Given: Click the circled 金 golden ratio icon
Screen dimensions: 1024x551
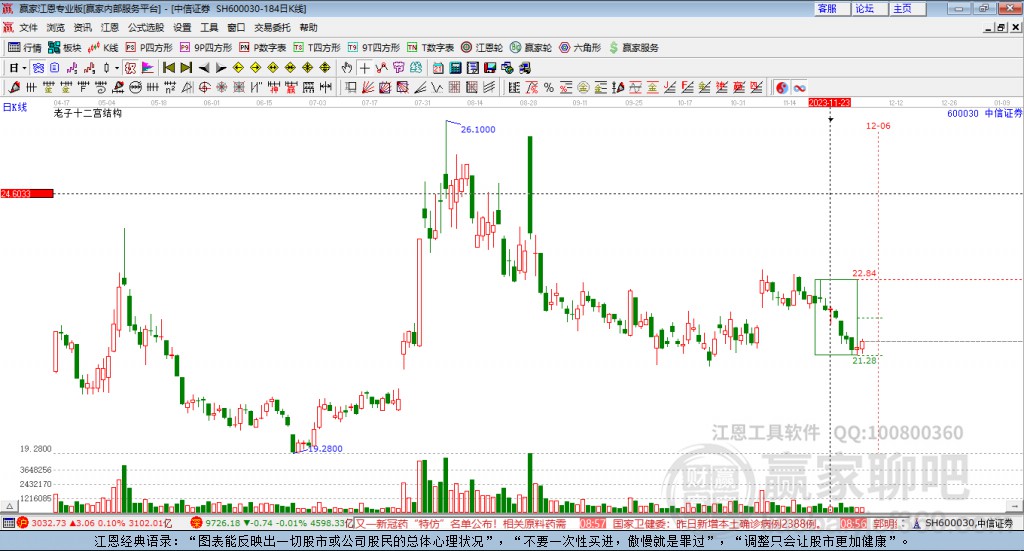Looking at the screenshot, I should point(583,87).
